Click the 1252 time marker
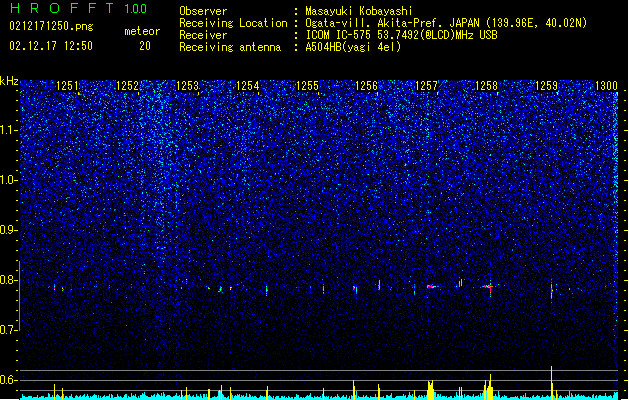Viewport: 629px width, 400px height. pos(127,86)
